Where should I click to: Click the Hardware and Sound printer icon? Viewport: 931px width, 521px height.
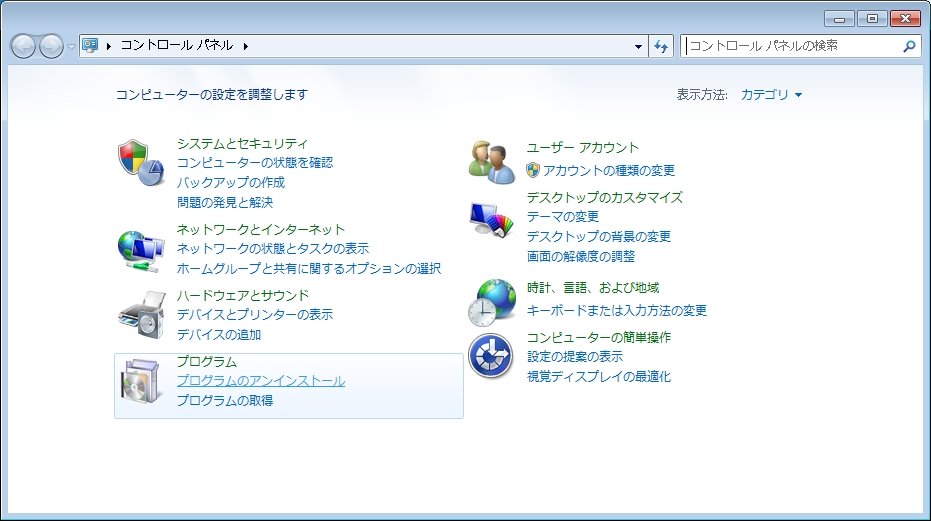141,315
